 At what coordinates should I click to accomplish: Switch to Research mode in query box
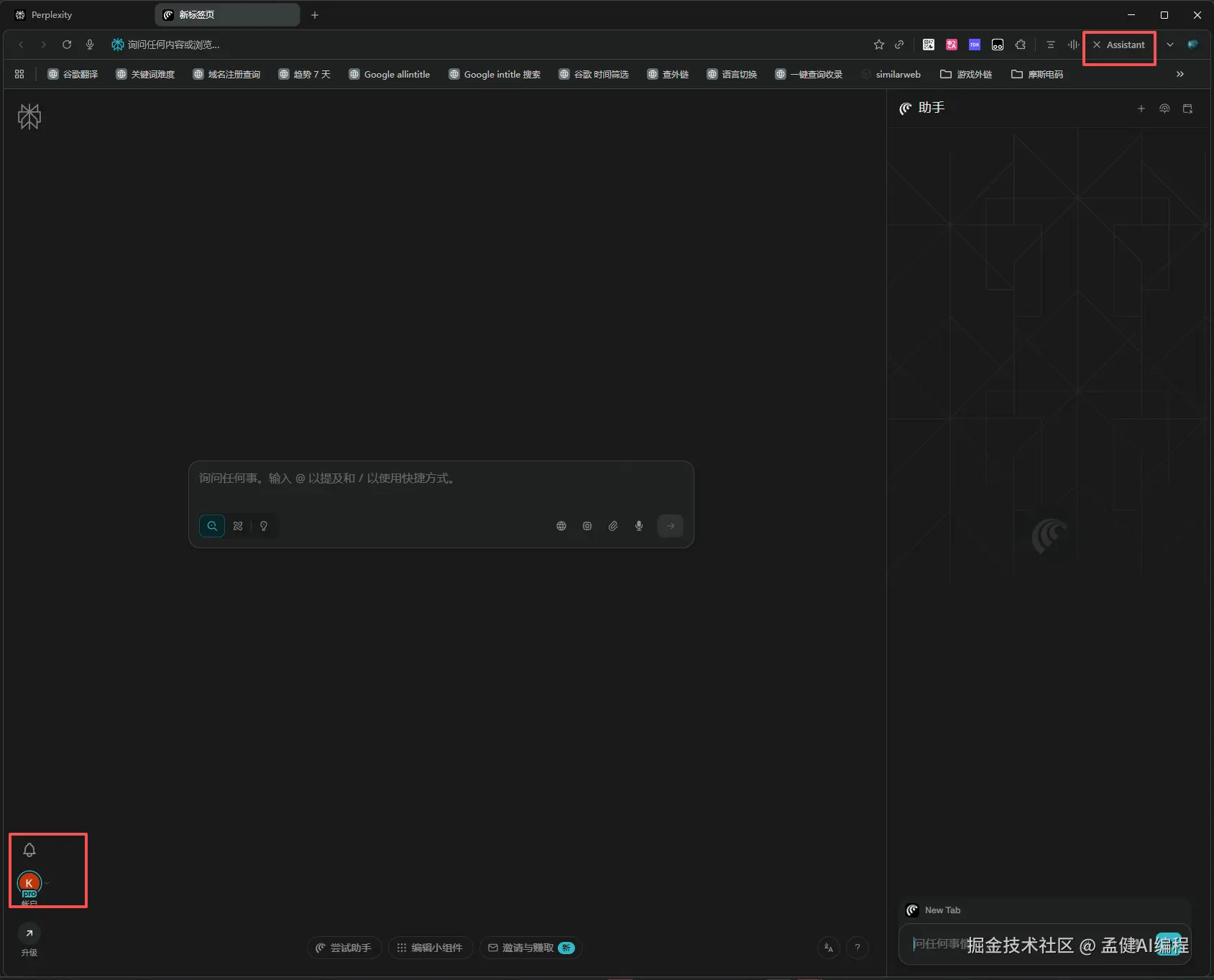[238, 526]
